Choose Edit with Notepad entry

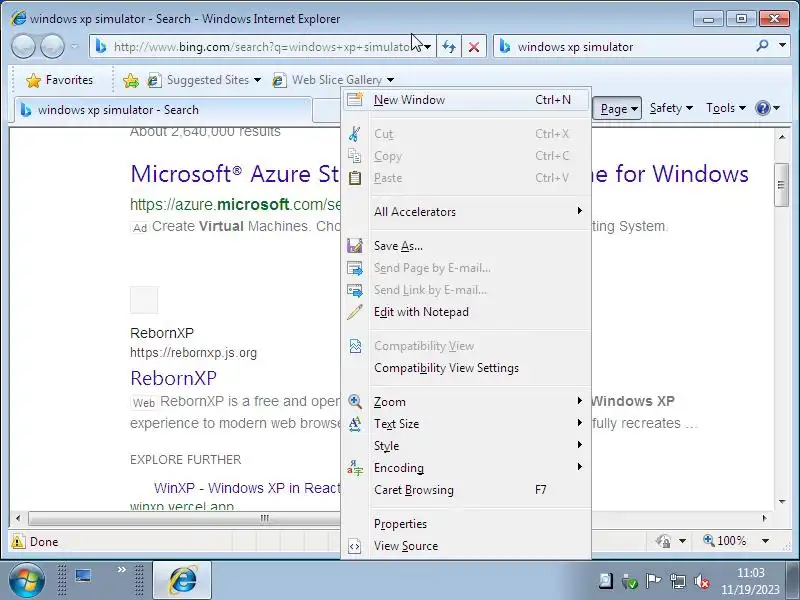[466, 312]
